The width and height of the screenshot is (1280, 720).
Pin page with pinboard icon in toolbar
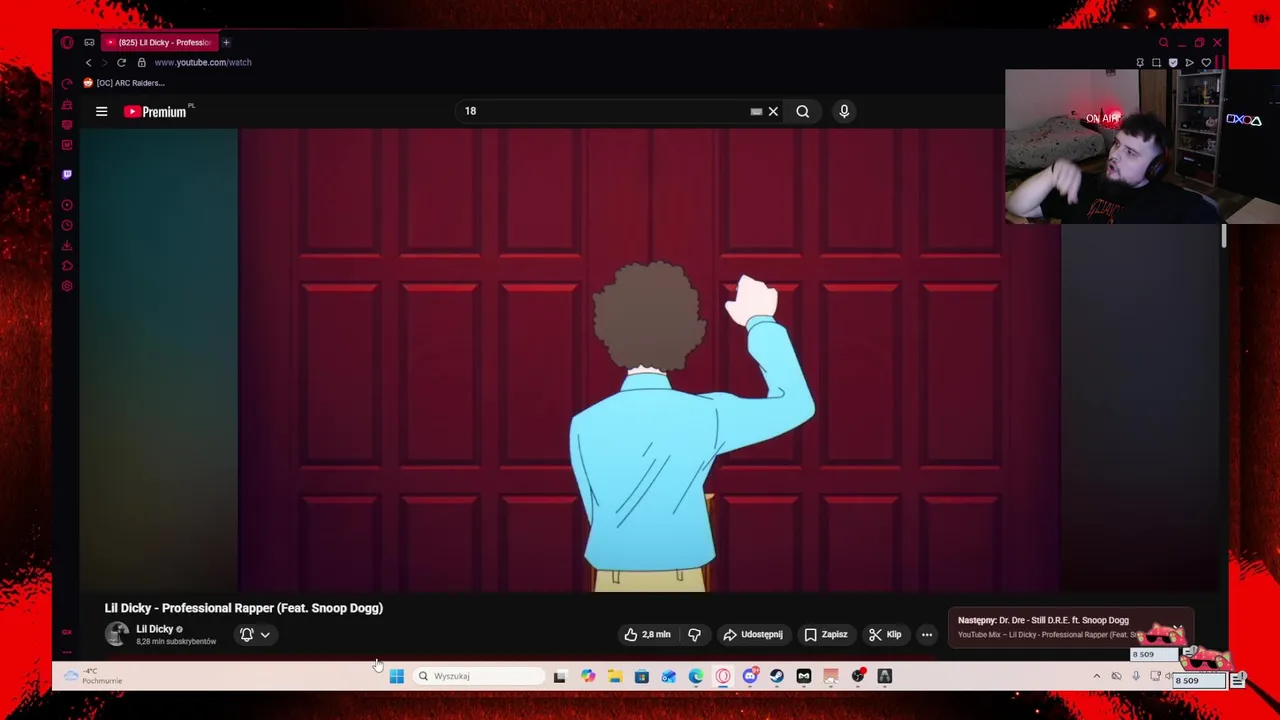tap(1140, 63)
